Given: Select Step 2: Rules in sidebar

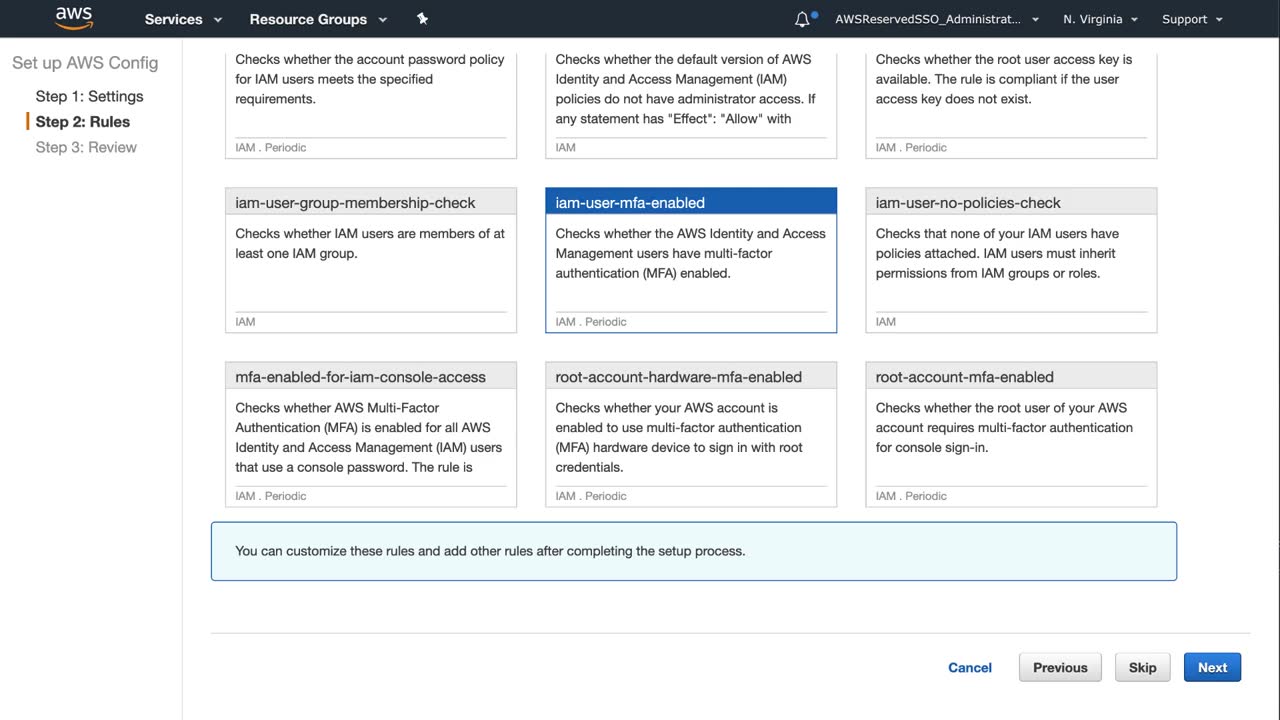Looking at the screenshot, I should click(x=82, y=122).
